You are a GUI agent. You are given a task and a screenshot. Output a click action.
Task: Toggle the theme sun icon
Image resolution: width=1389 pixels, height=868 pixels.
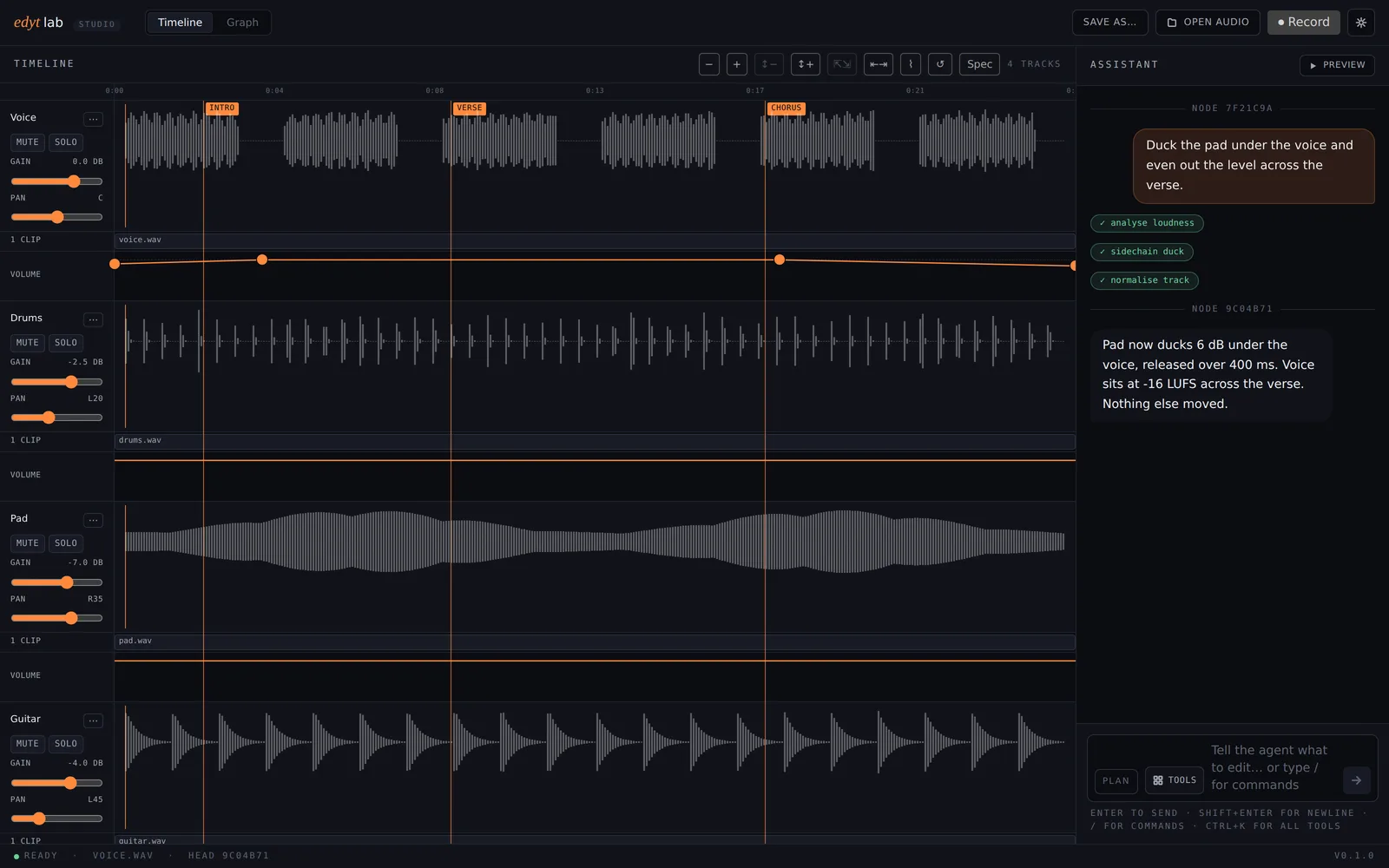[x=1361, y=23]
